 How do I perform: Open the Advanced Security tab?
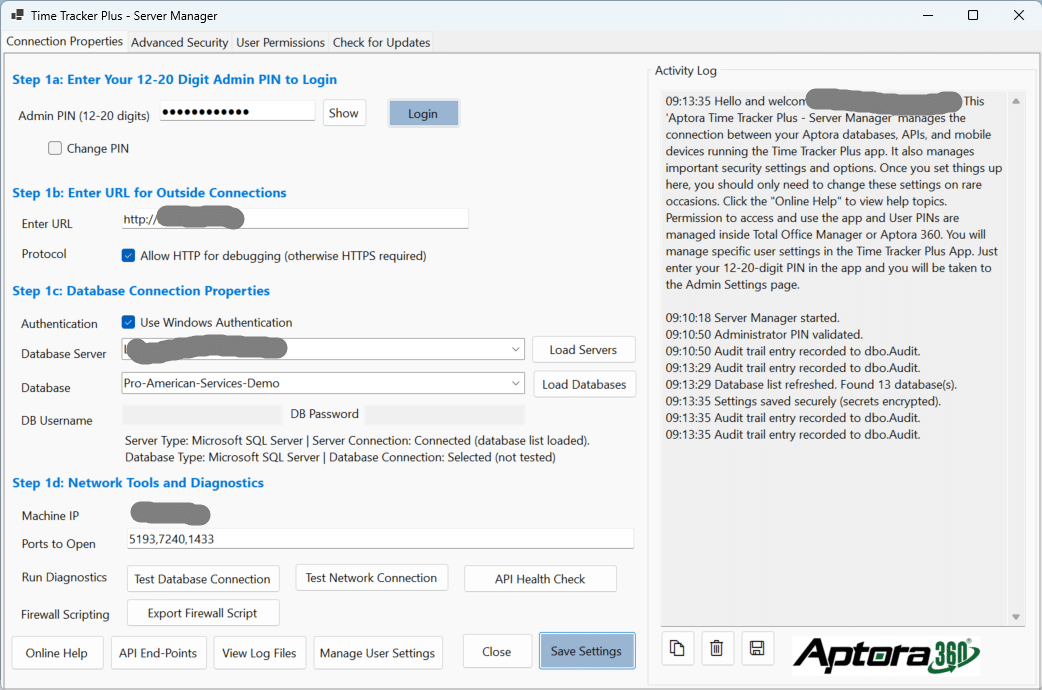pos(179,43)
